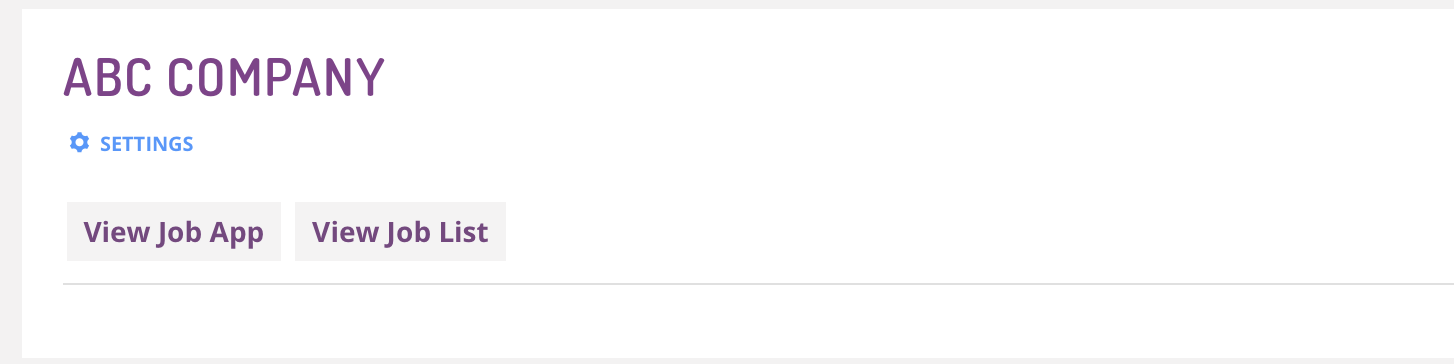Tap the settings gear under ABC COMPANY

pos(79,143)
